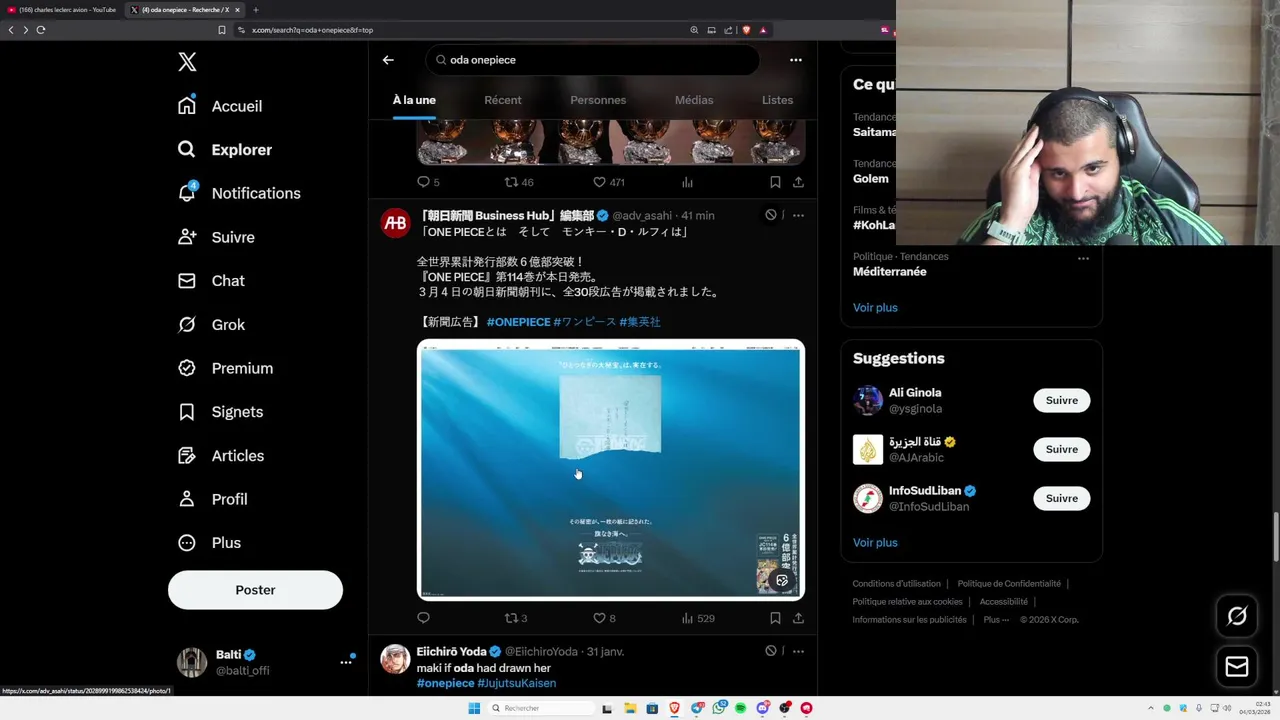Open search options three-dot menu
Viewport: 1280px width, 720px height.
coord(796,60)
